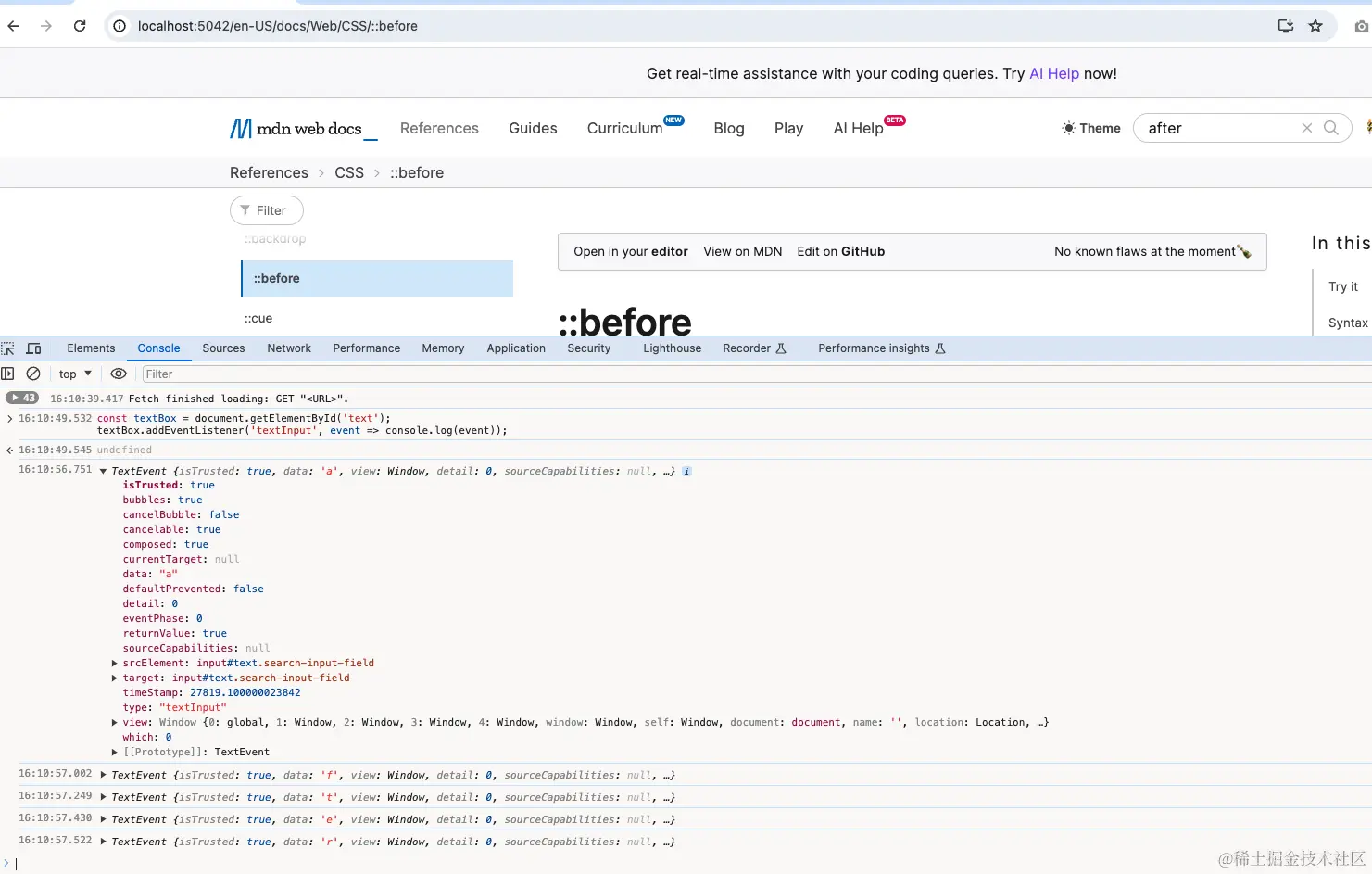Go back with the browser back arrow
Image resolution: width=1372 pixels, height=874 pixels.
click(x=13, y=26)
